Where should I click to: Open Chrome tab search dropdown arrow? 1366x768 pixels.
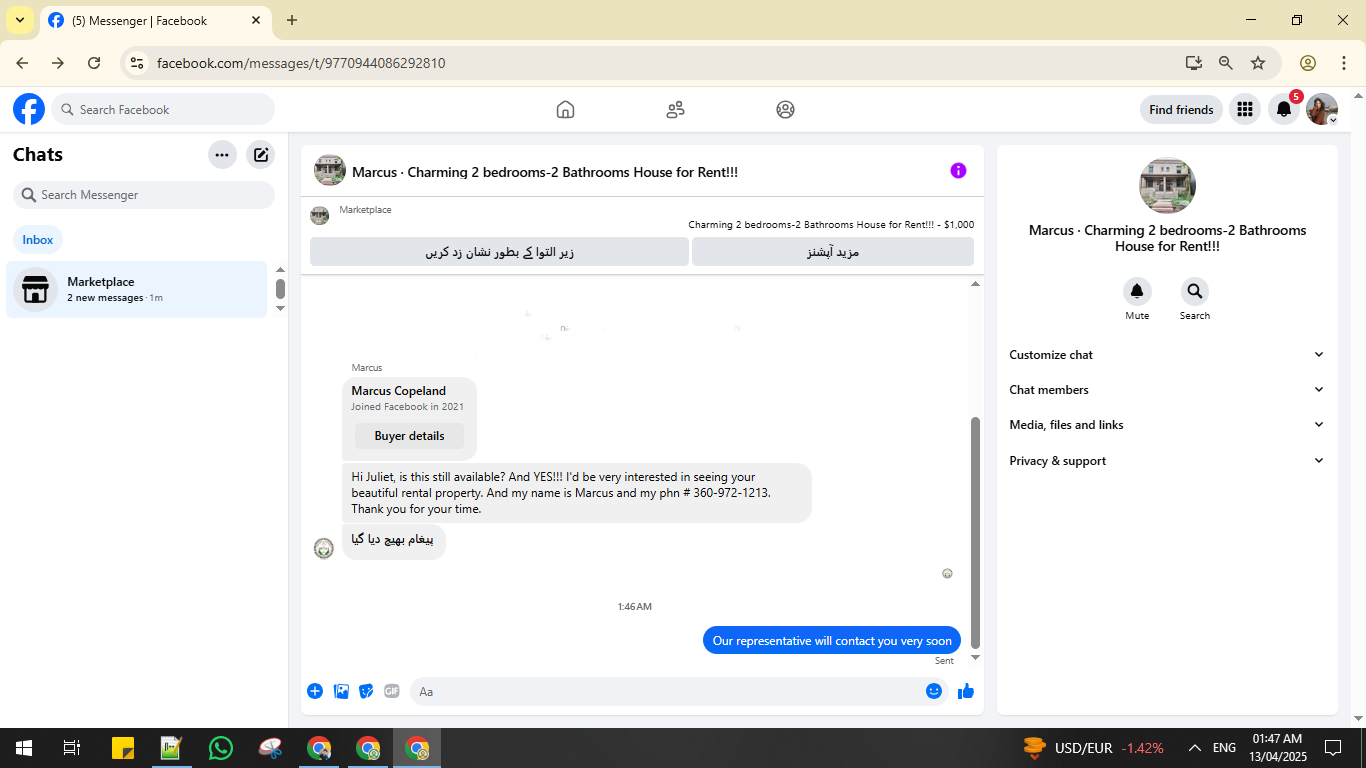pos(20,20)
